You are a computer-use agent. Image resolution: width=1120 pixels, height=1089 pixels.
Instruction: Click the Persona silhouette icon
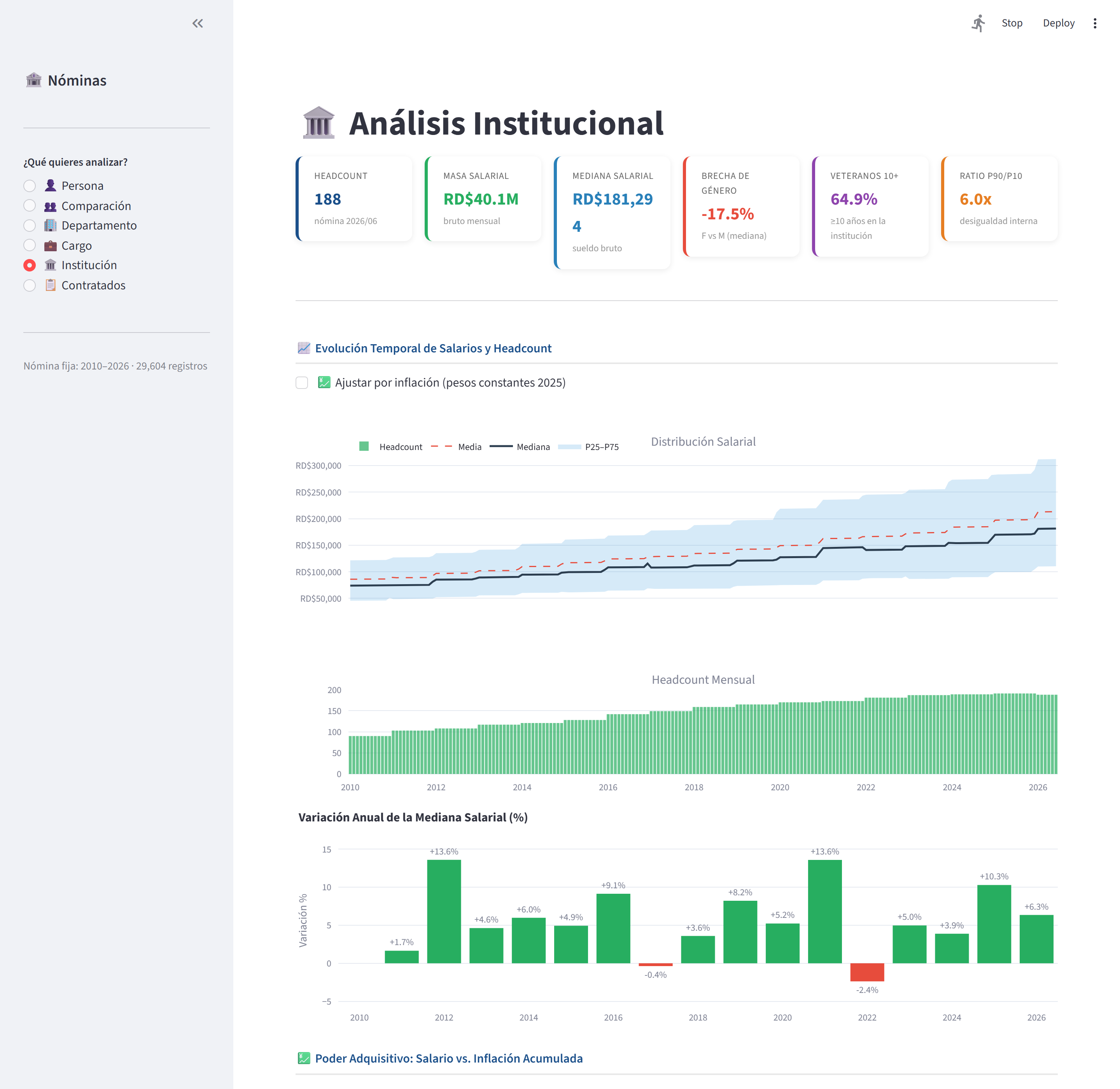pyautogui.click(x=50, y=185)
